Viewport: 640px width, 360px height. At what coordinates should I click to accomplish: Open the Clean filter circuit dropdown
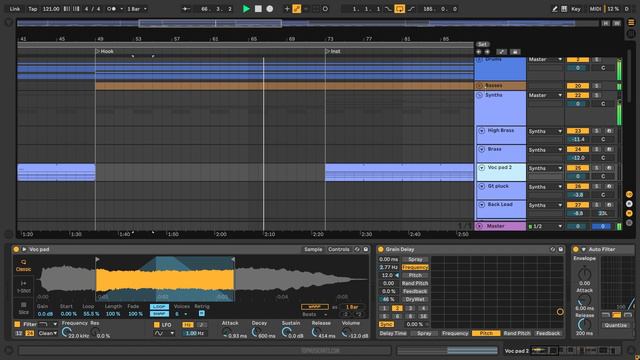pos(48,333)
